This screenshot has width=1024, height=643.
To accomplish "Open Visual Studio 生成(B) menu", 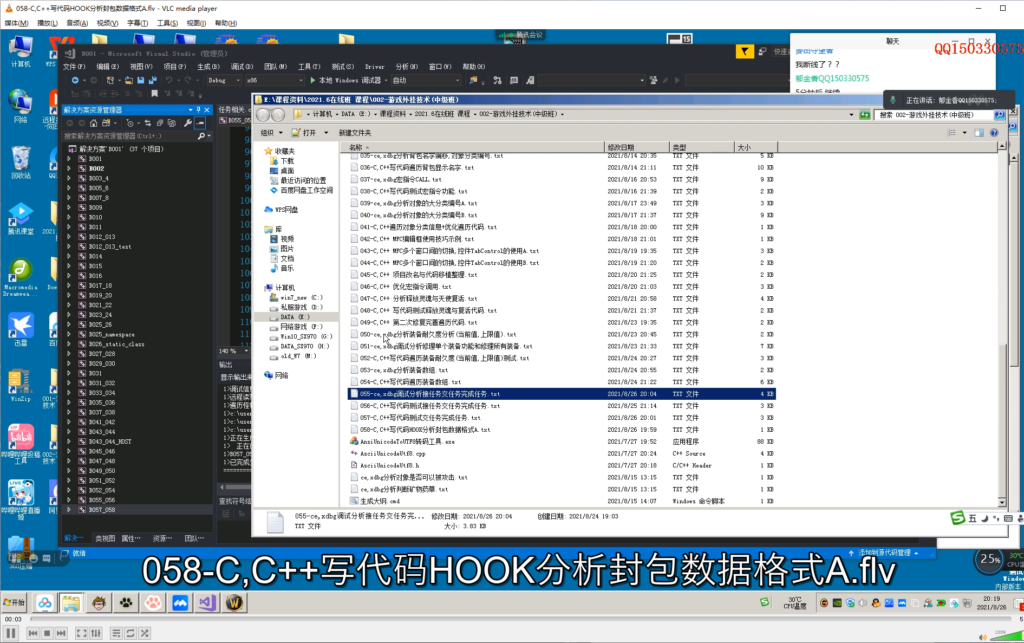I will point(208,67).
